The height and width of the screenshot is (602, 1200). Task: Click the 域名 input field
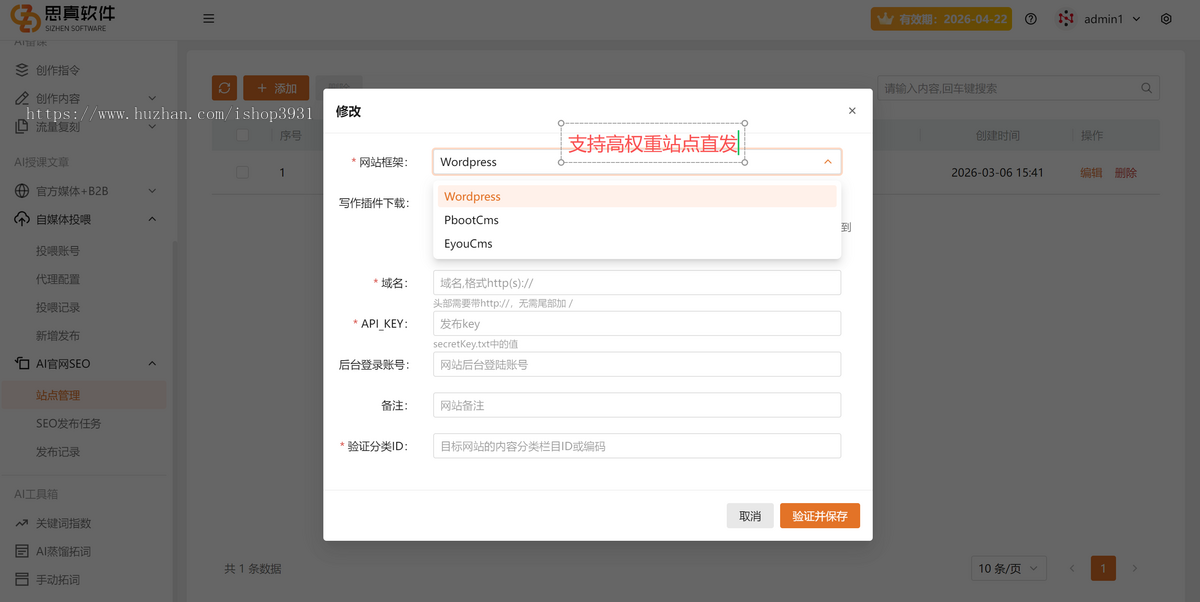(637, 283)
